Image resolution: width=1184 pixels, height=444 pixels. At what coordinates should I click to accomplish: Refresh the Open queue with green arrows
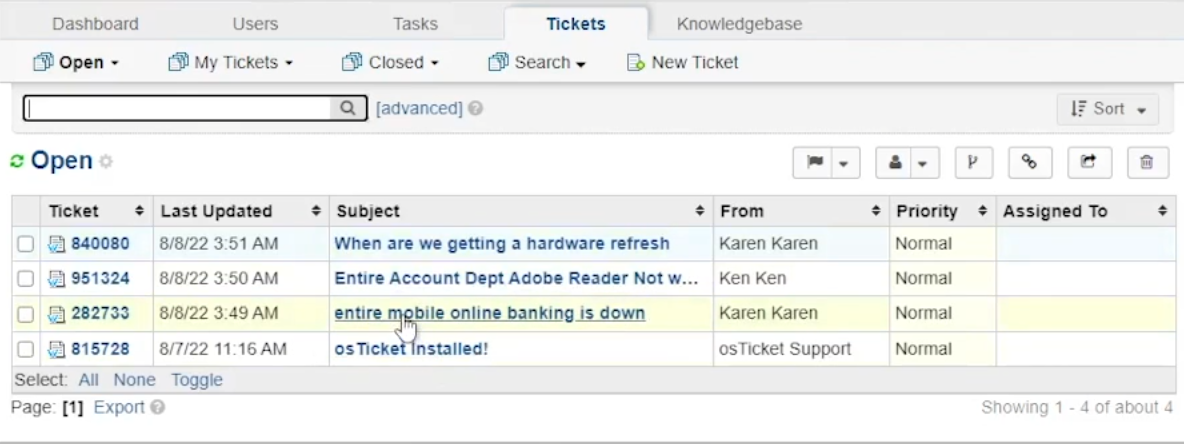[17, 161]
